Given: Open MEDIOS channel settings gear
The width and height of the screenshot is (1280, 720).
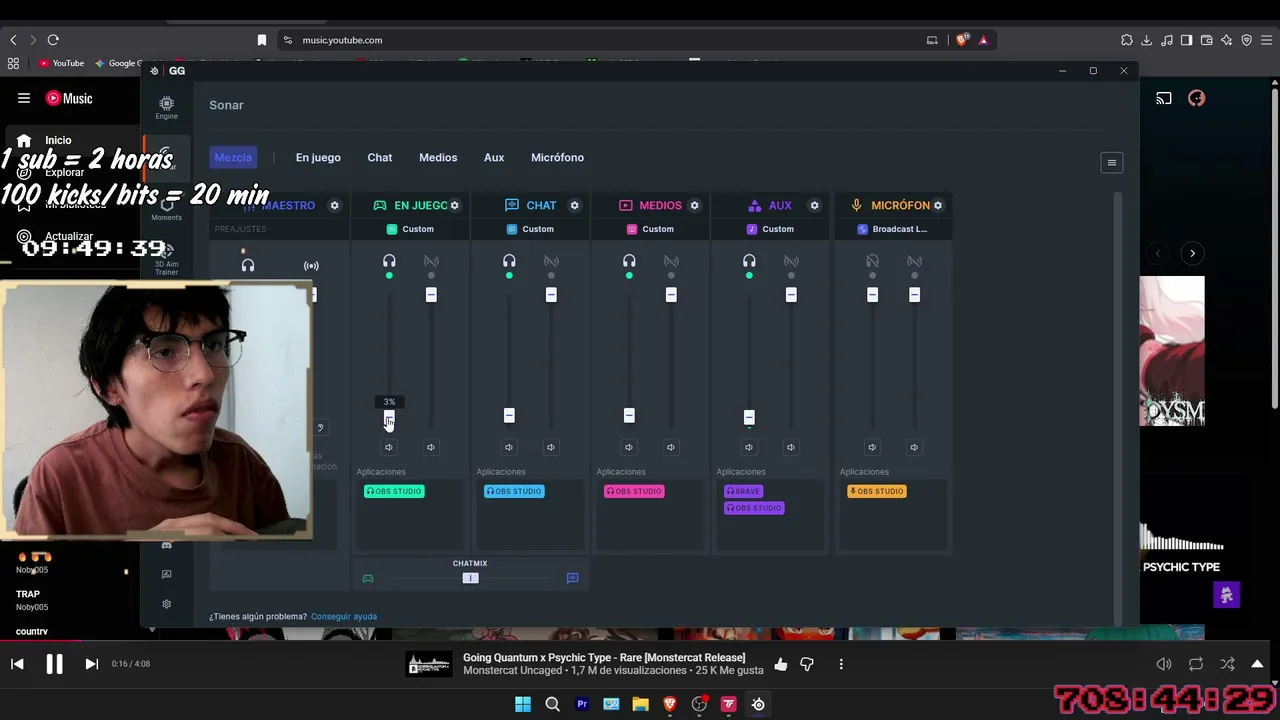Looking at the screenshot, I should [694, 205].
